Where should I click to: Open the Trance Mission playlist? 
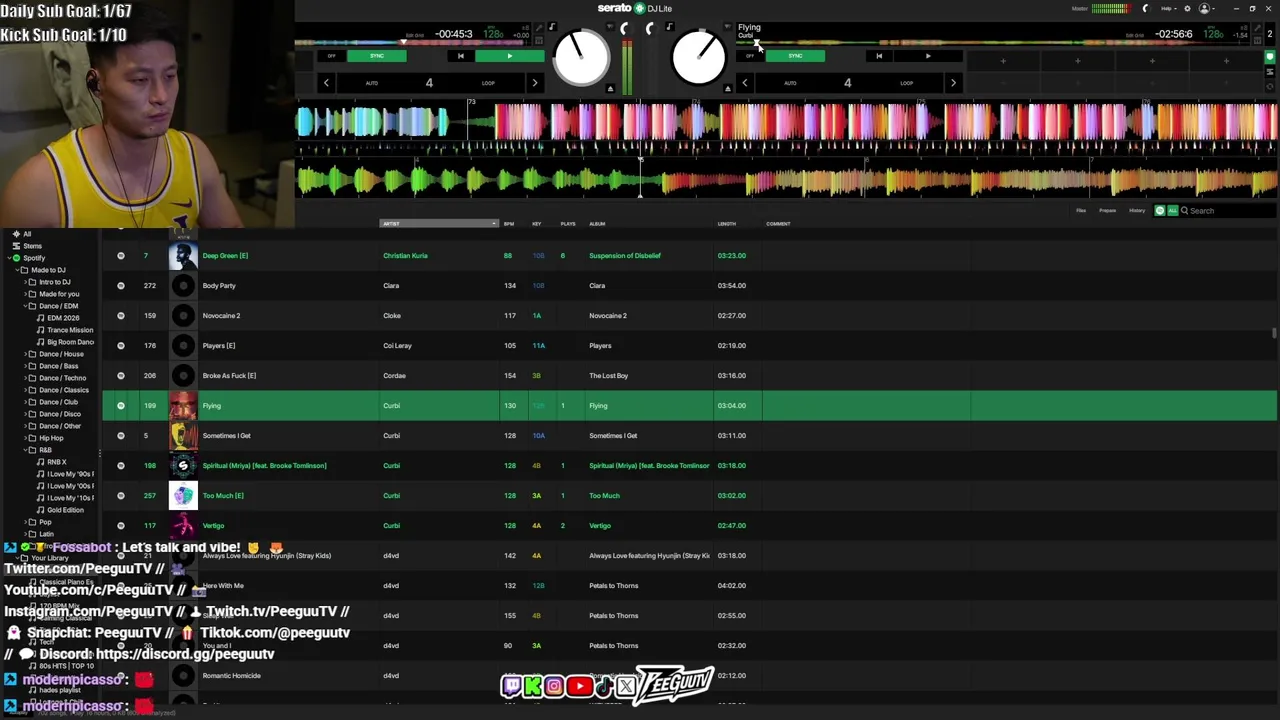point(70,330)
